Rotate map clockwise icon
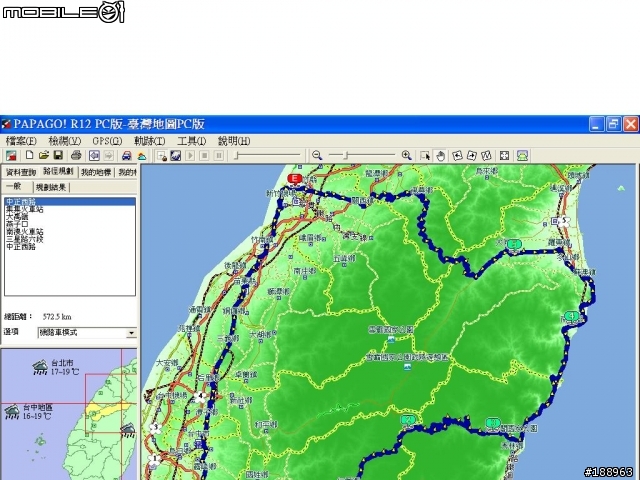The width and height of the screenshot is (640, 480). pyautogui.click(x=471, y=156)
